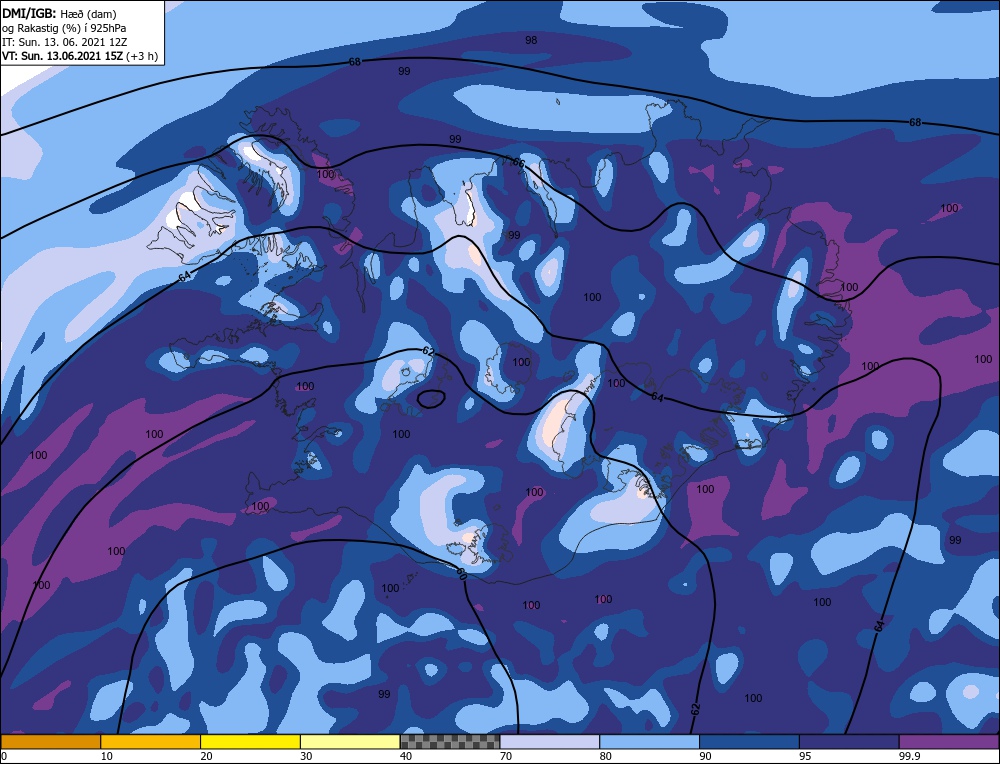The image size is (1000, 764).
Task: Click the '90' legend scale label
Action: pyautogui.click(x=705, y=756)
